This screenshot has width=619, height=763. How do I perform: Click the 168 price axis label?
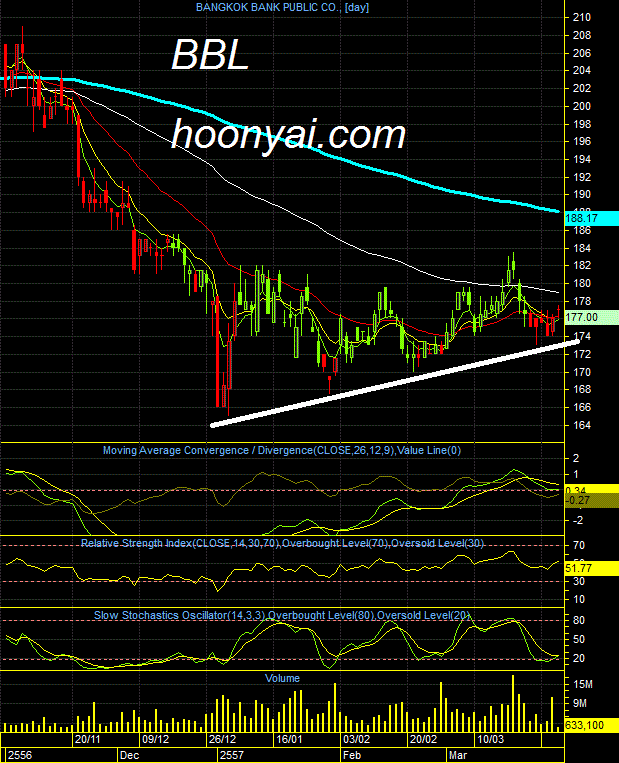pyautogui.click(x=582, y=390)
